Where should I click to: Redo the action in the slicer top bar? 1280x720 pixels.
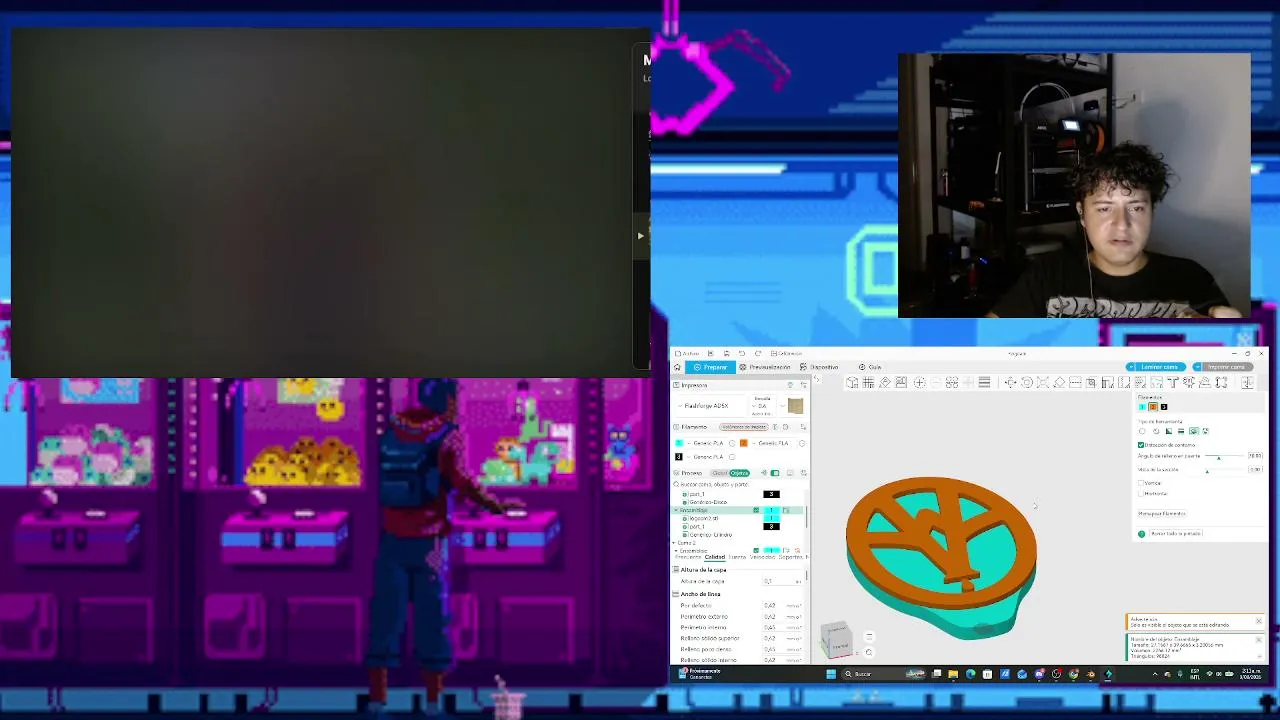[x=757, y=353]
